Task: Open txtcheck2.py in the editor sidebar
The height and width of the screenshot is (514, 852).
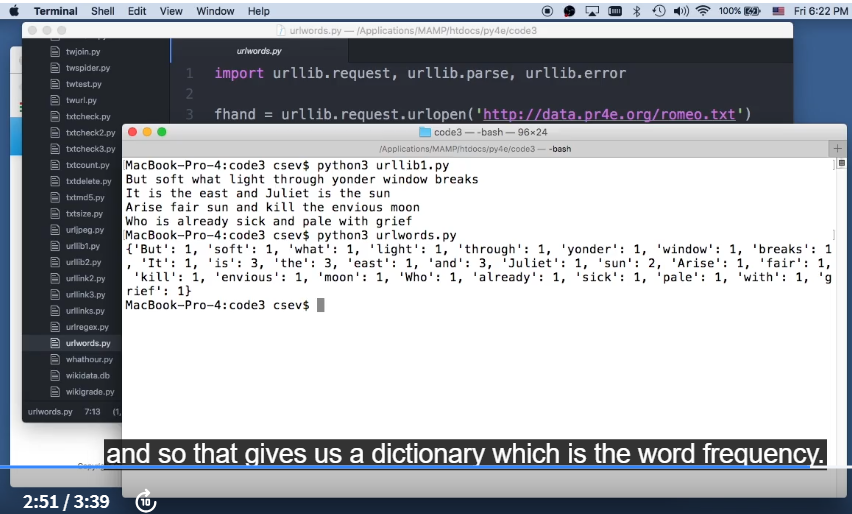Action: point(91,133)
